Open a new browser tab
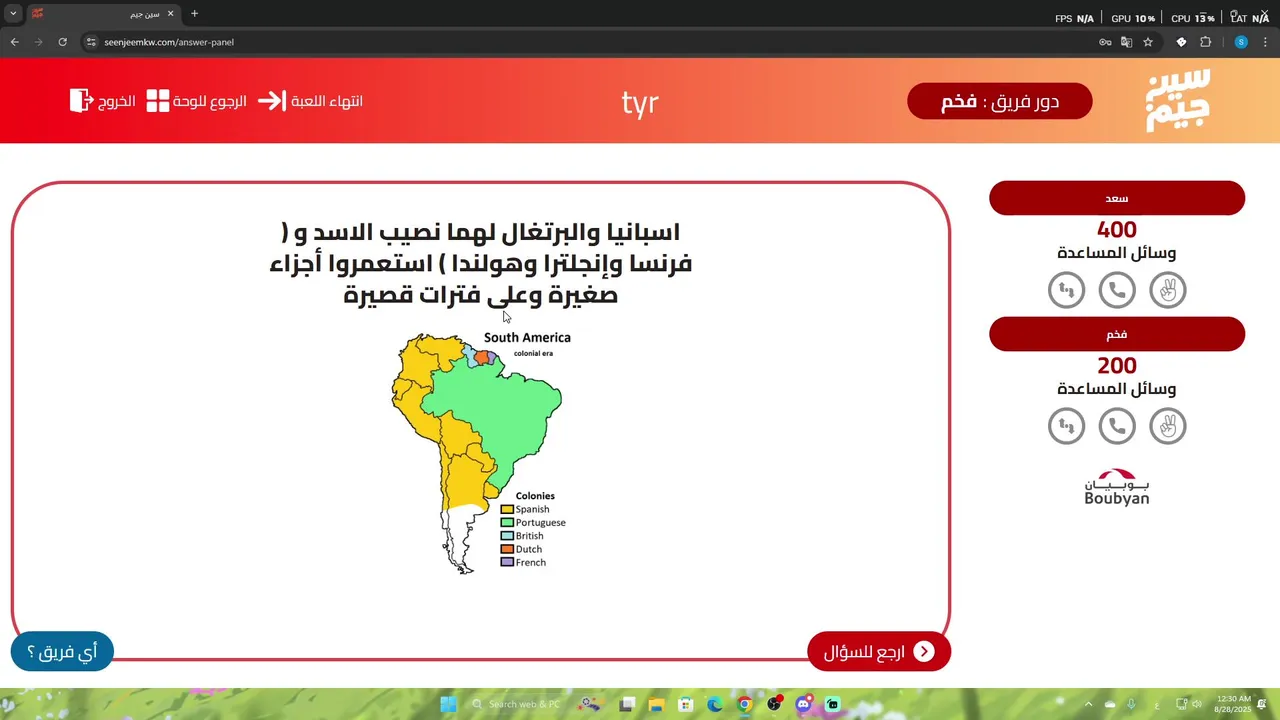Image resolution: width=1280 pixels, height=720 pixels. (x=194, y=14)
